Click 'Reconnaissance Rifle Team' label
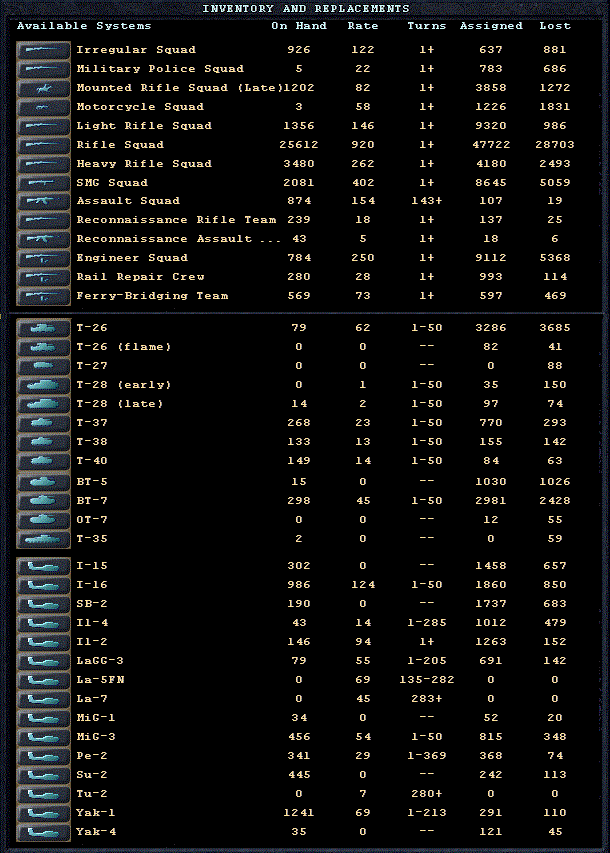The image size is (610, 853). click(176, 220)
